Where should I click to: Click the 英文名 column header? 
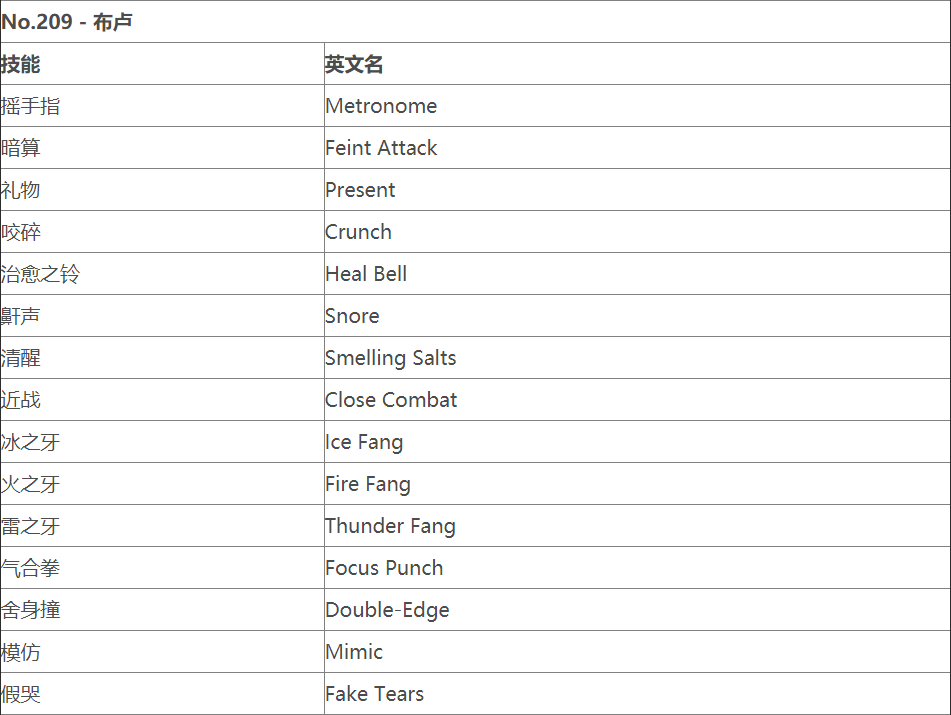point(354,64)
